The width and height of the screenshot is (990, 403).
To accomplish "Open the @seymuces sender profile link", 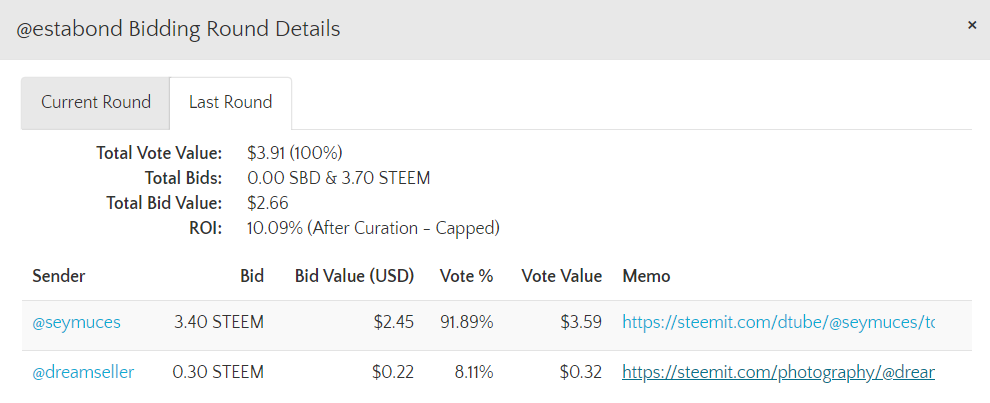I will point(76,322).
